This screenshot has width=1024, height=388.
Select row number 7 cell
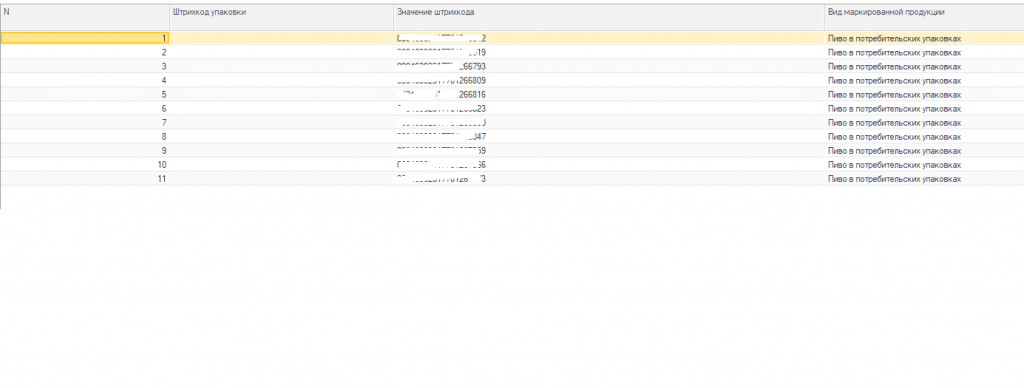click(84, 123)
